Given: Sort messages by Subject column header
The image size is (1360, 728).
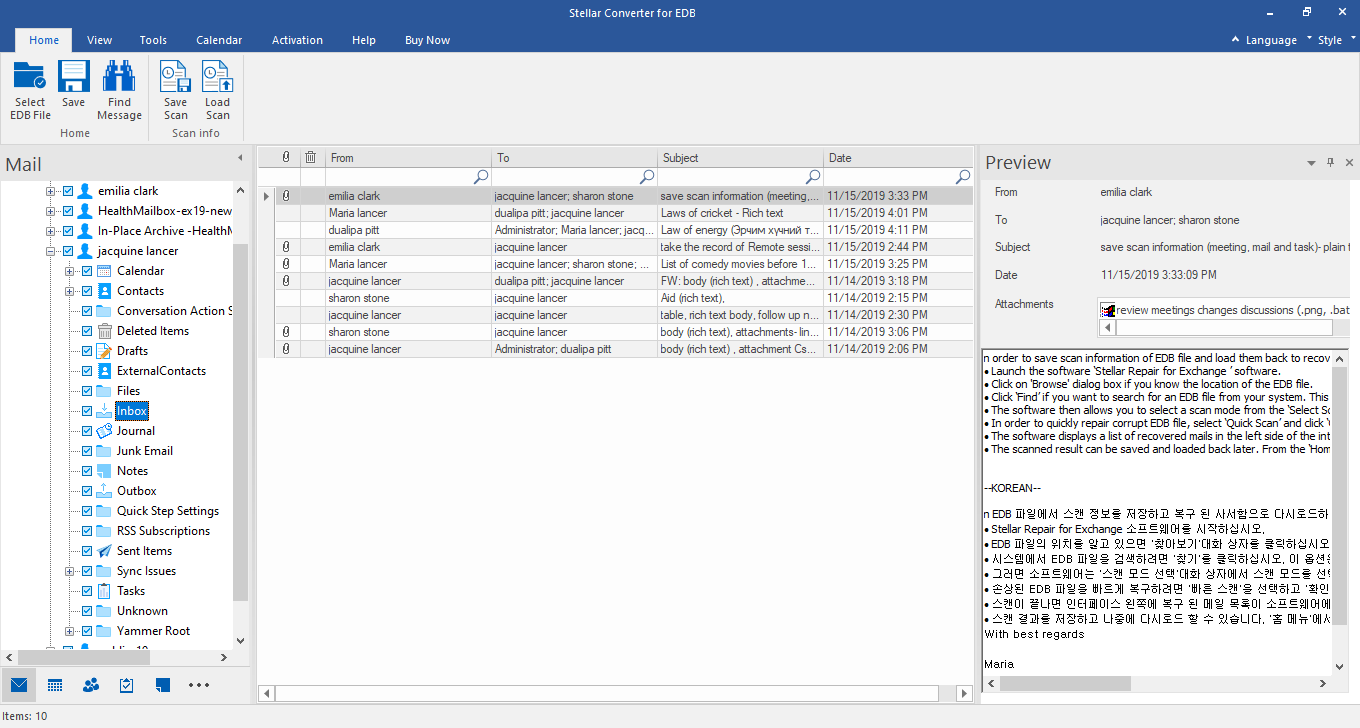Looking at the screenshot, I should [740, 157].
